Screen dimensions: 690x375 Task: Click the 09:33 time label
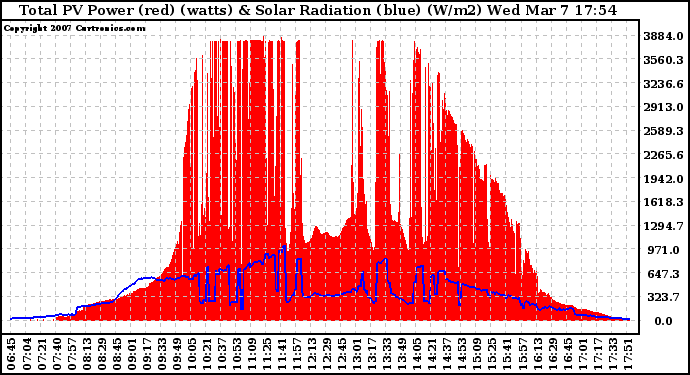[161, 354]
